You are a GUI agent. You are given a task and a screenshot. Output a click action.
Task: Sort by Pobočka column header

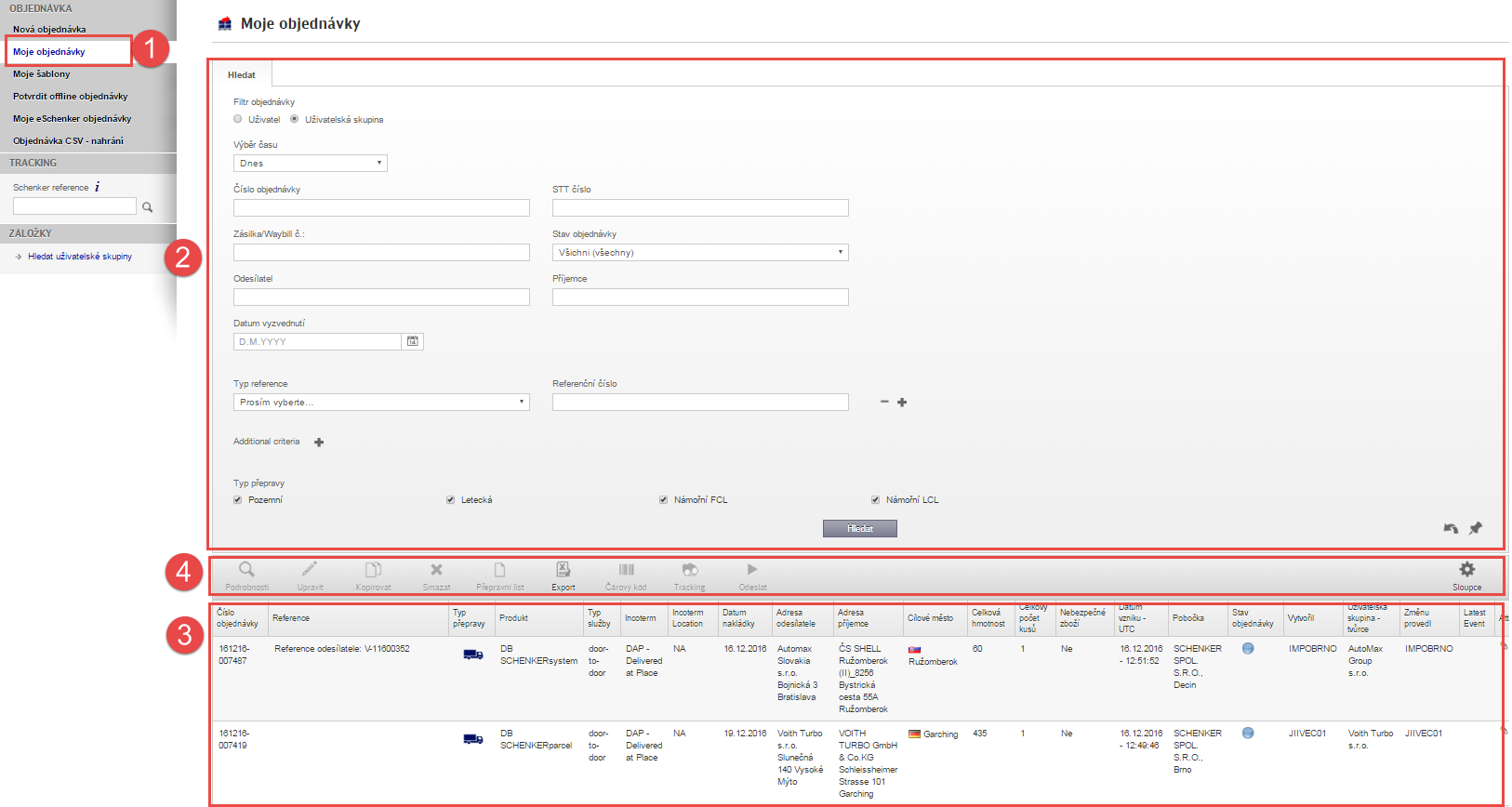[1198, 618]
